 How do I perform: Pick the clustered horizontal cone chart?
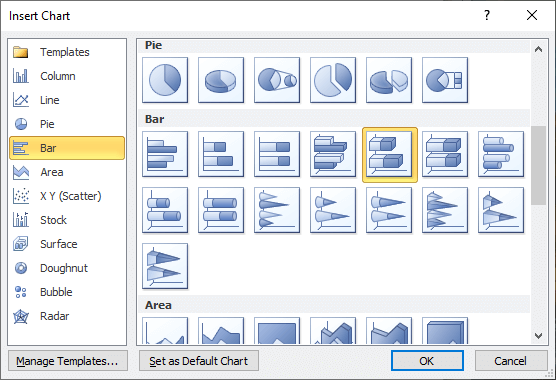(277, 210)
